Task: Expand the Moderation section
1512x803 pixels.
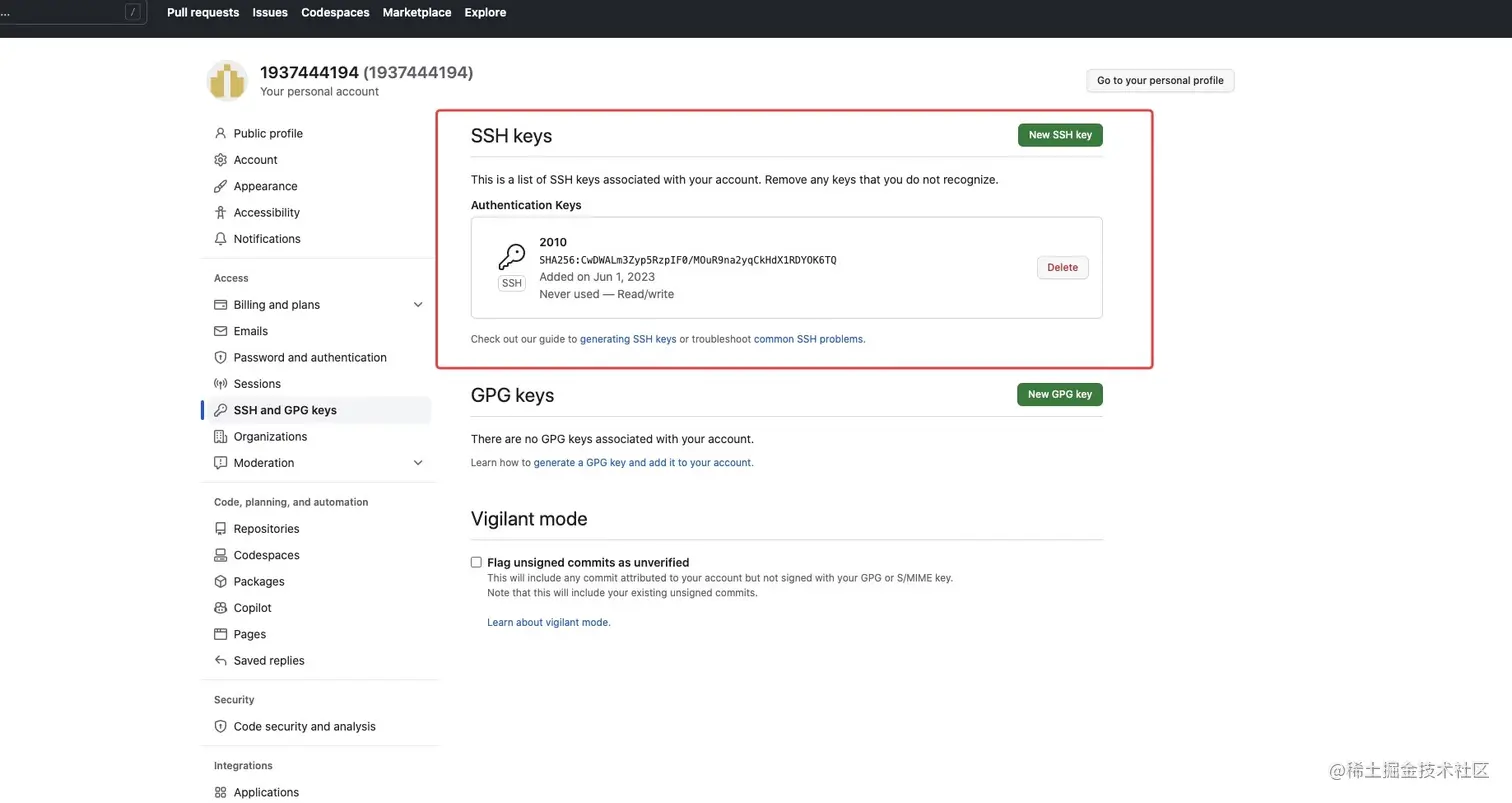Action: (418, 463)
